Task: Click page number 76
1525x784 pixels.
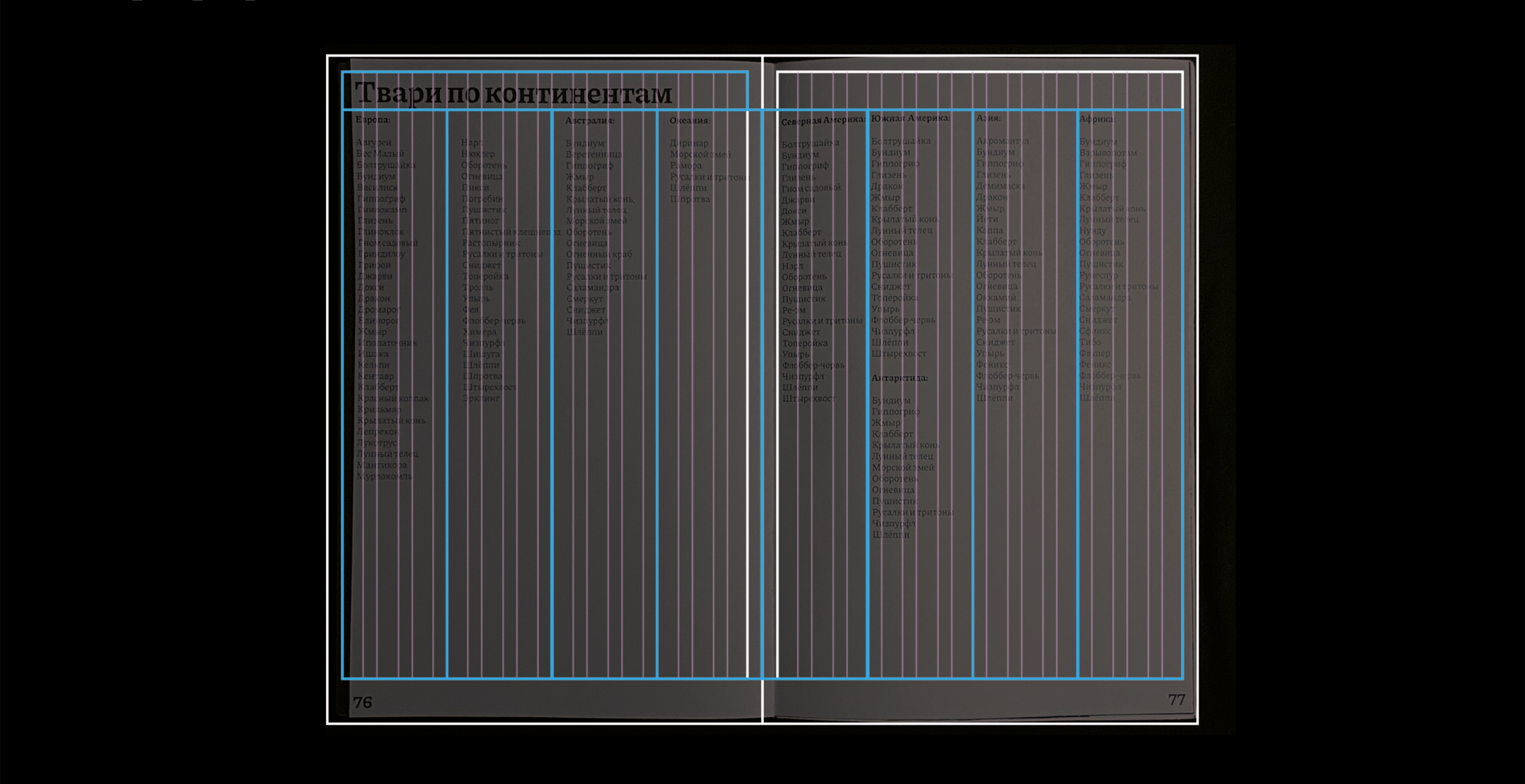Action: click(x=362, y=702)
